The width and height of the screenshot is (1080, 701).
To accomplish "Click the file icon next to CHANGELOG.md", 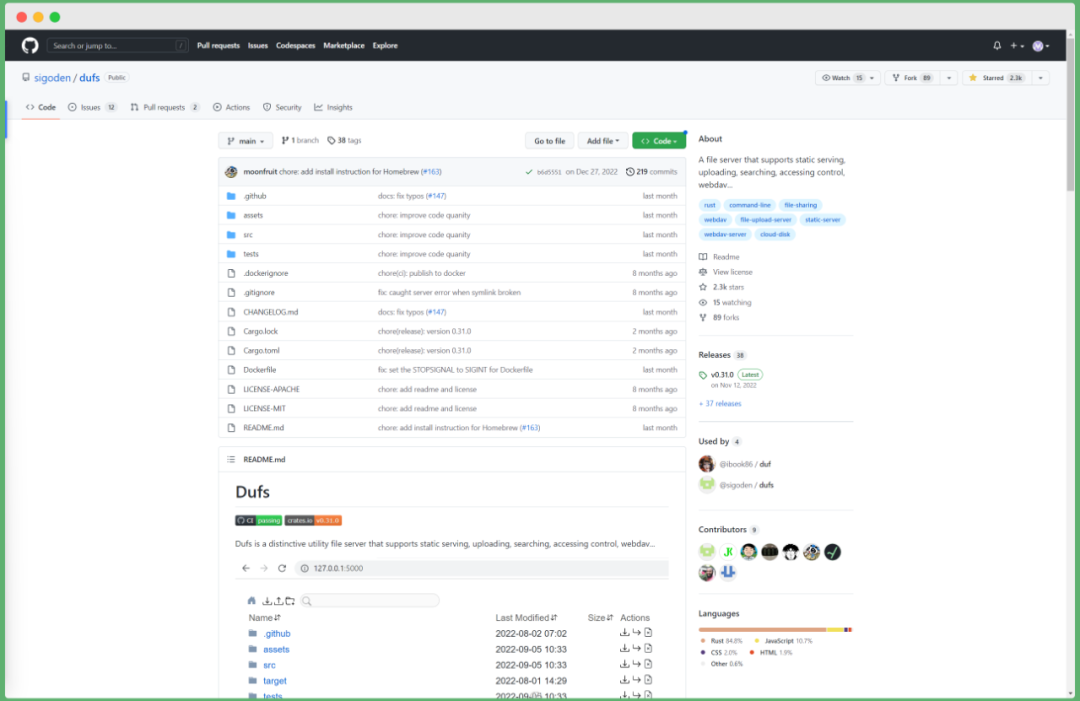I will [231, 312].
